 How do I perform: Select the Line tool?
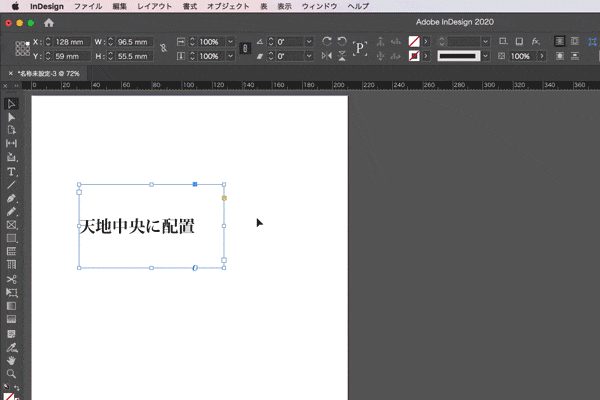(x=11, y=185)
